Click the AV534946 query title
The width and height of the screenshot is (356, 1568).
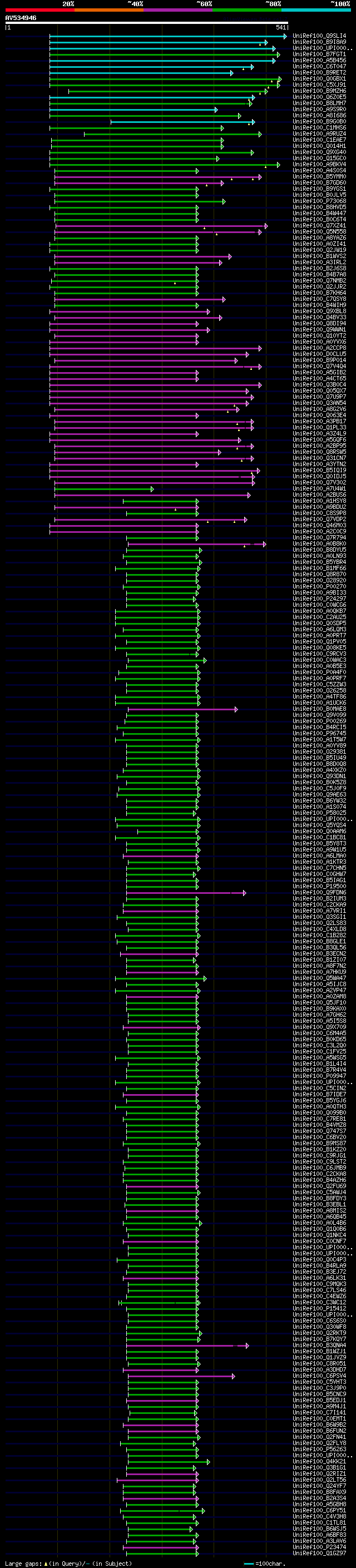click(x=21, y=18)
